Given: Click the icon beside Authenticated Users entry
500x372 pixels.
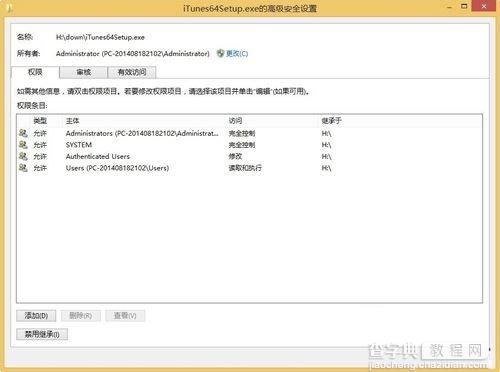Looking at the screenshot, I should (x=23, y=156).
